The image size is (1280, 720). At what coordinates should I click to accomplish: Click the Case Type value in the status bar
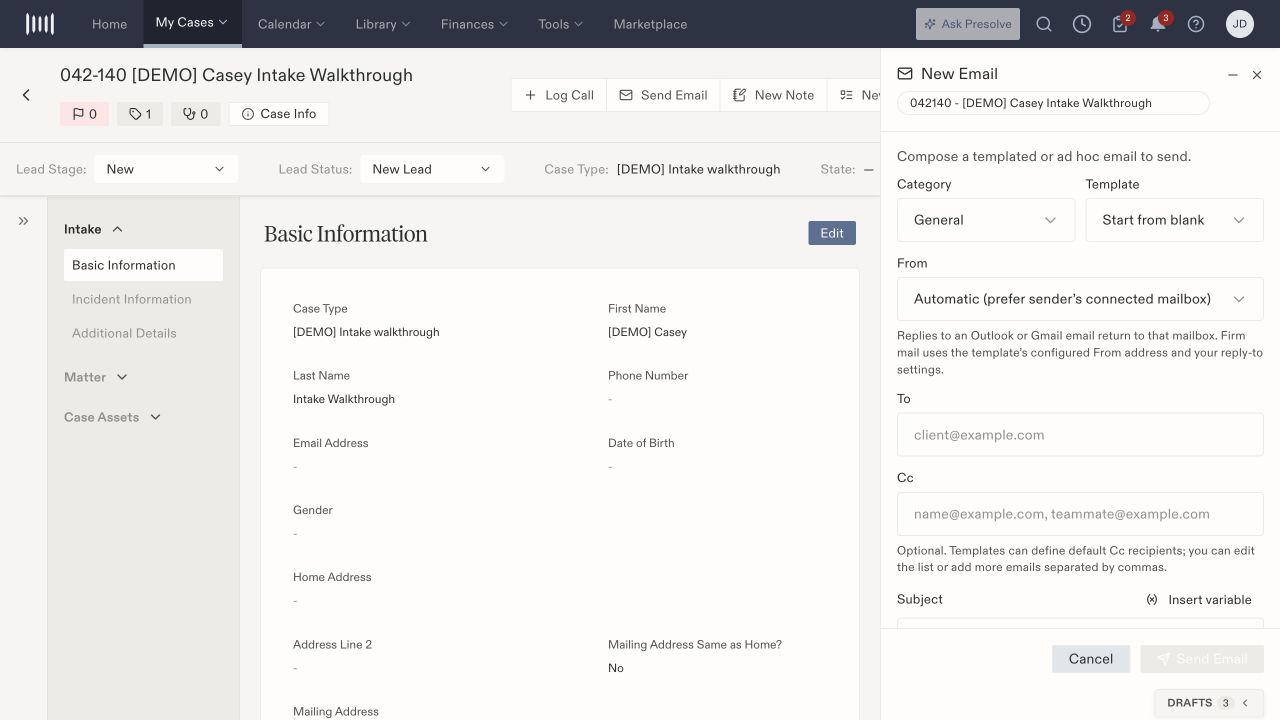(x=698, y=169)
